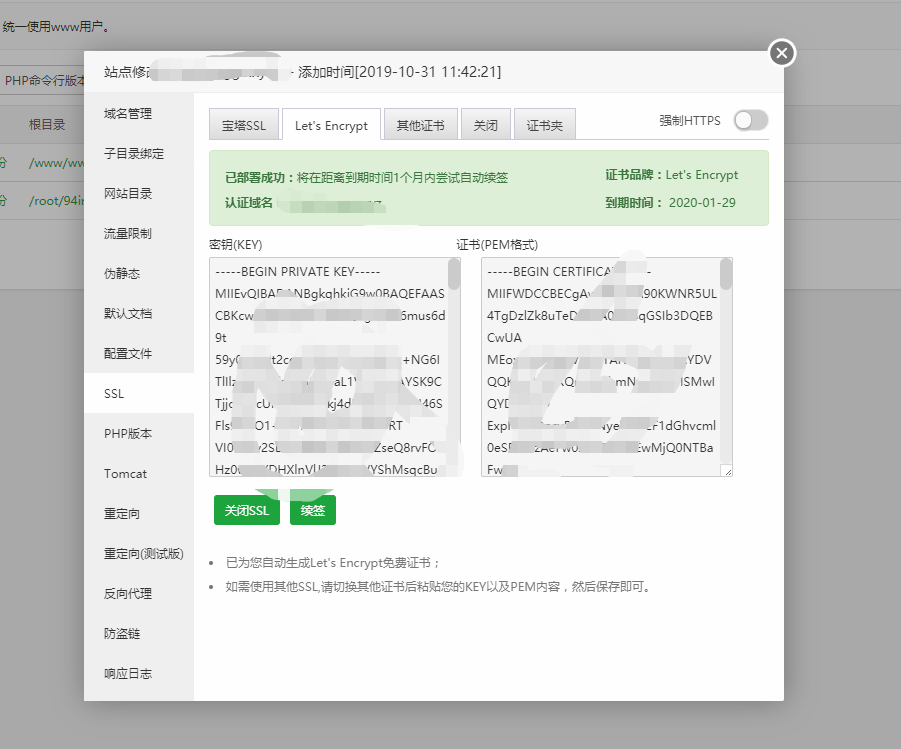Open 响应日志 in the sidebar
This screenshot has width=901, height=749.
pos(138,673)
